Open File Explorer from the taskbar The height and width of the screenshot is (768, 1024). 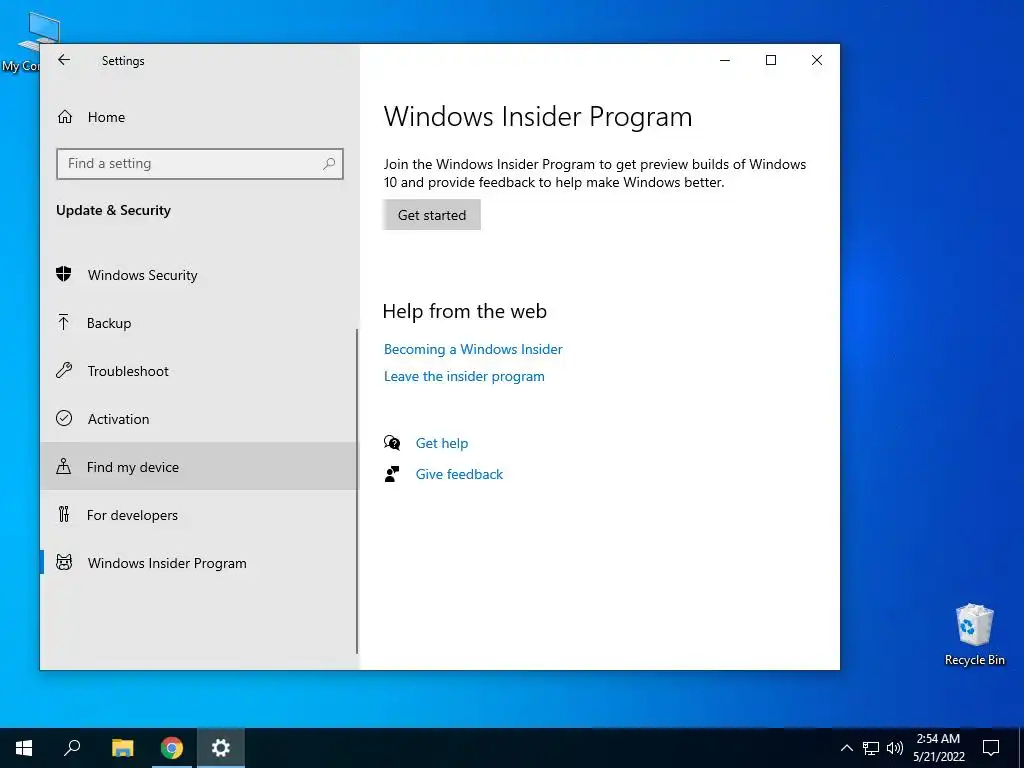[122, 748]
